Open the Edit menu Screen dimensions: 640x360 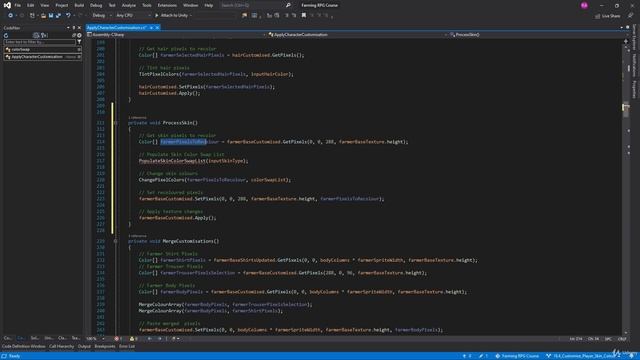[31, 5]
